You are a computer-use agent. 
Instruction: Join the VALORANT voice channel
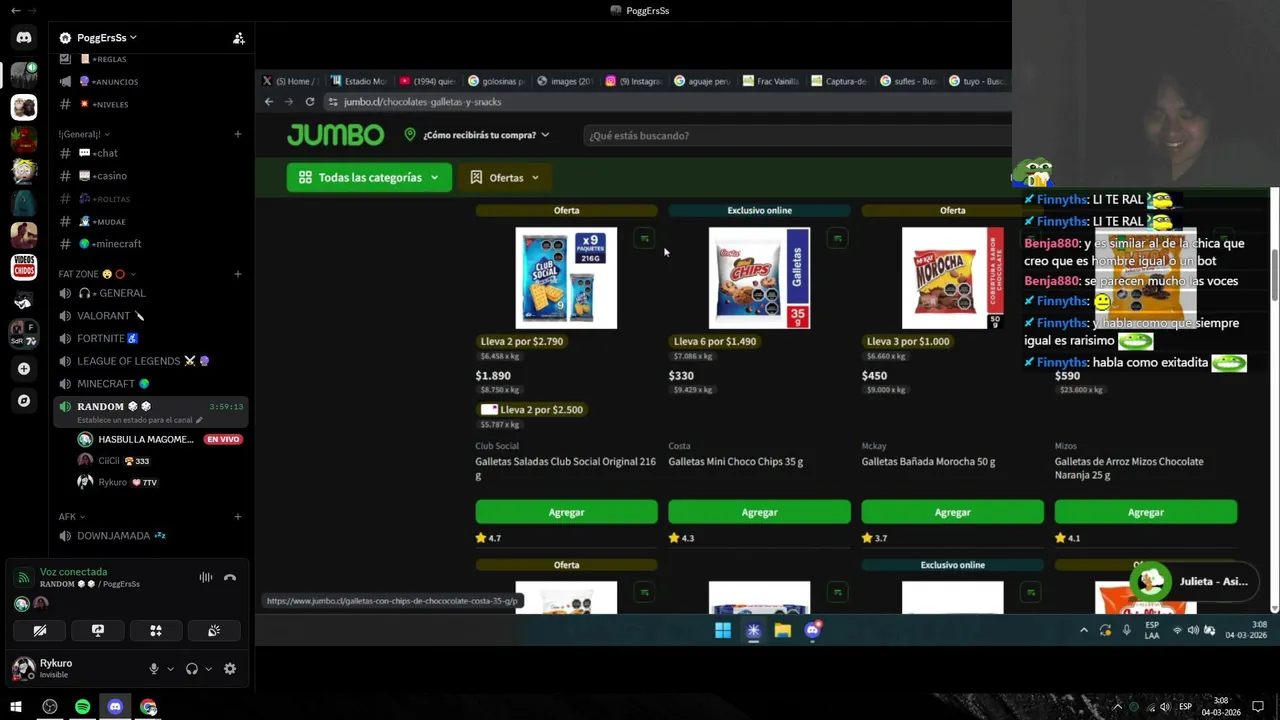(x=150, y=316)
